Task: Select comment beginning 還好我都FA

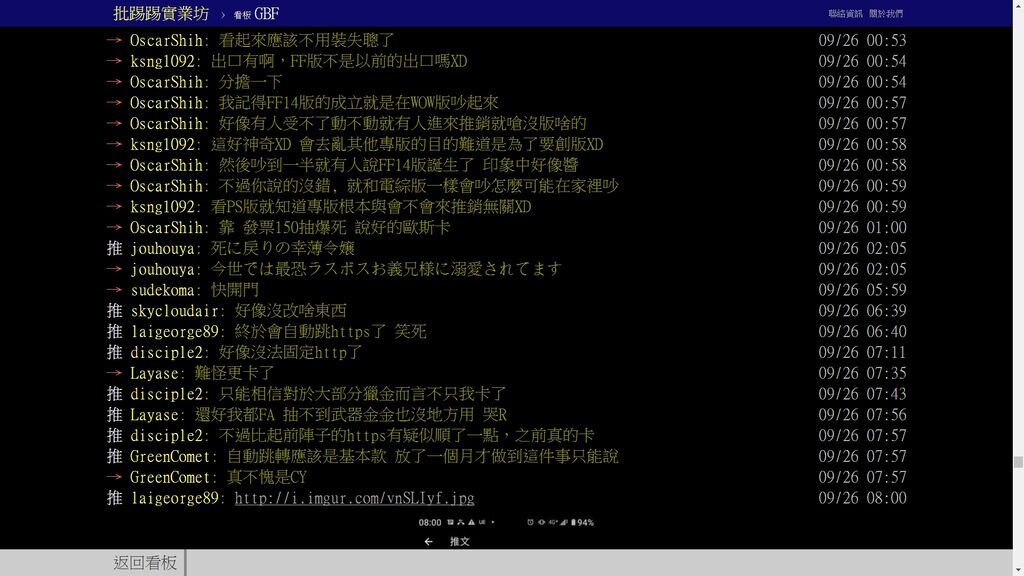Action: point(351,415)
